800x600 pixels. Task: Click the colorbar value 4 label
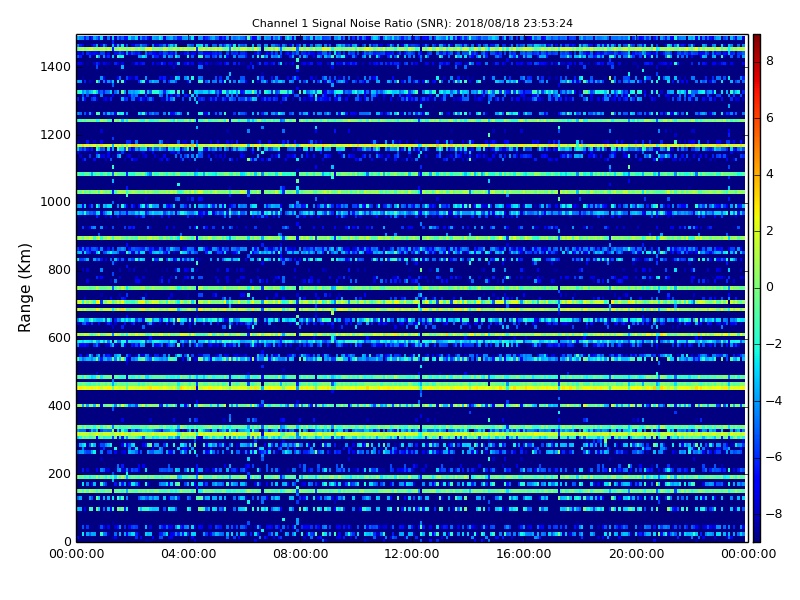click(x=770, y=174)
